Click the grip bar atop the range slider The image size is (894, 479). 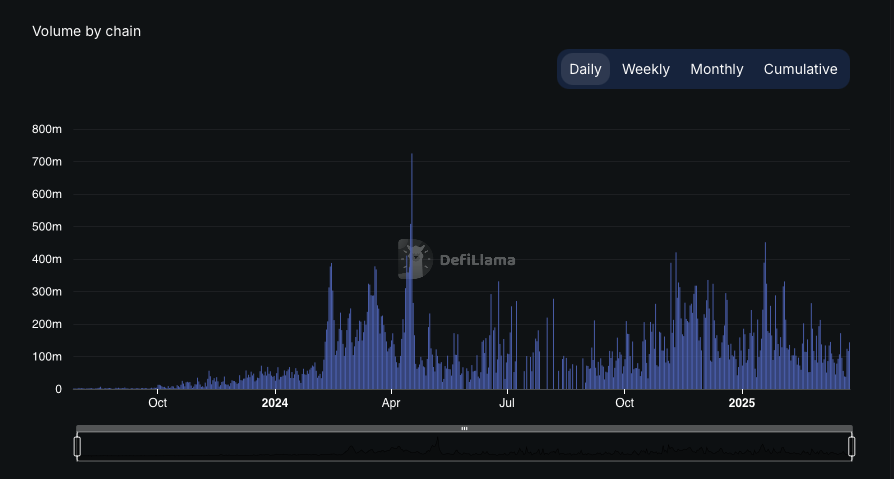[x=464, y=428]
